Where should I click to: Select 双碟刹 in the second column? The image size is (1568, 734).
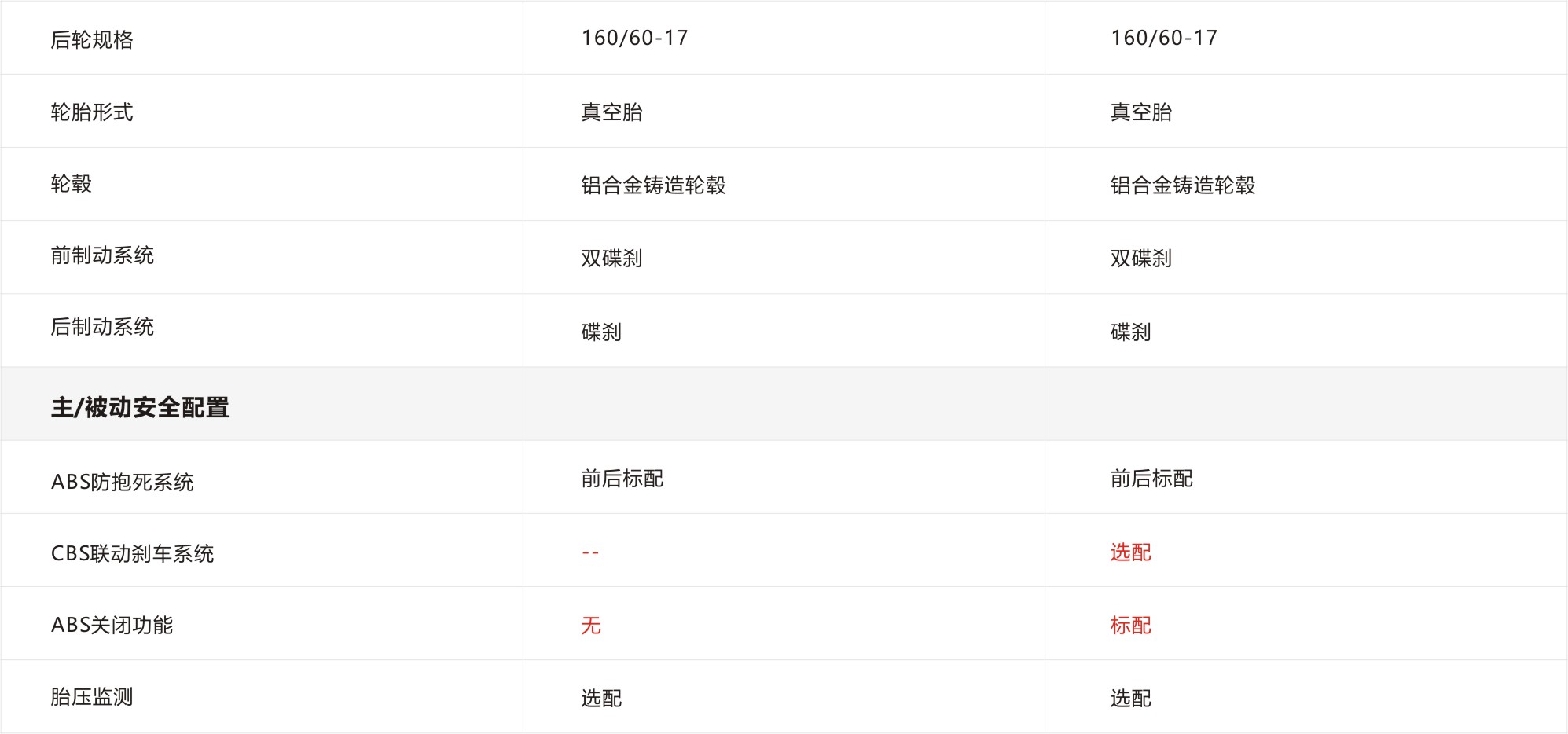coord(1141,259)
